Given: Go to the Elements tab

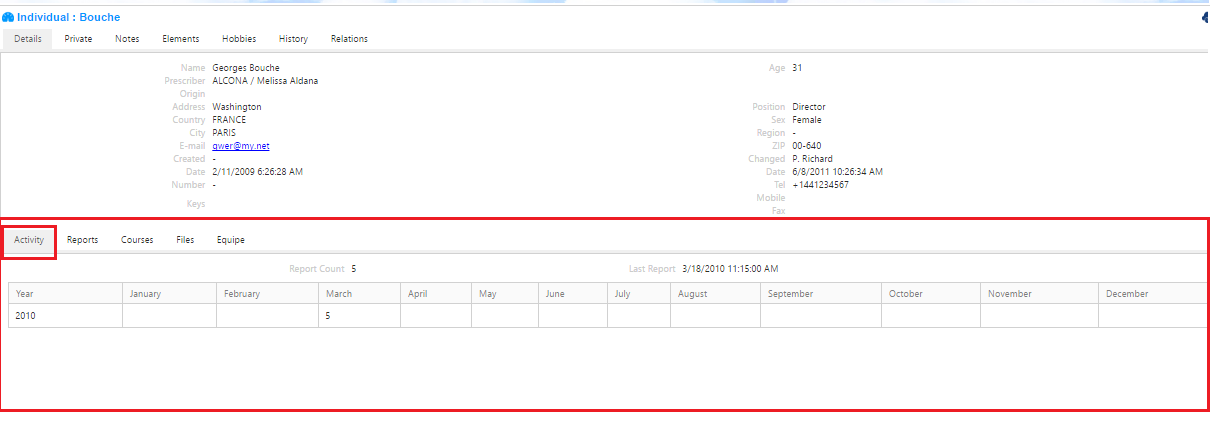Looking at the screenshot, I should (x=181, y=39).
